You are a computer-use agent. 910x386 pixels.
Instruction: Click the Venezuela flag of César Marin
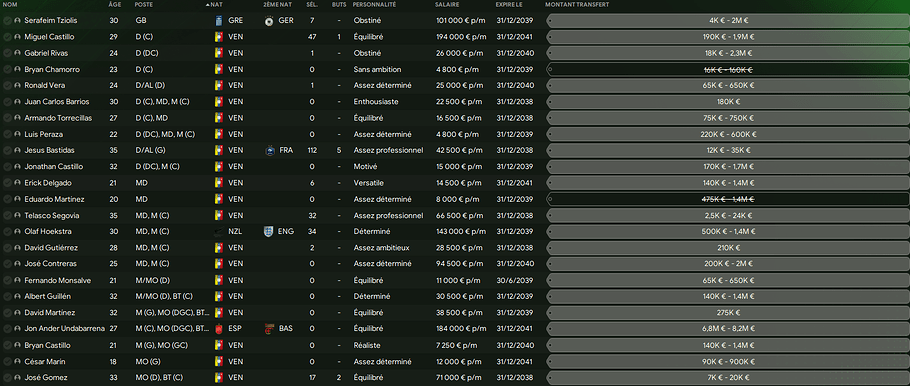[218, 362]
